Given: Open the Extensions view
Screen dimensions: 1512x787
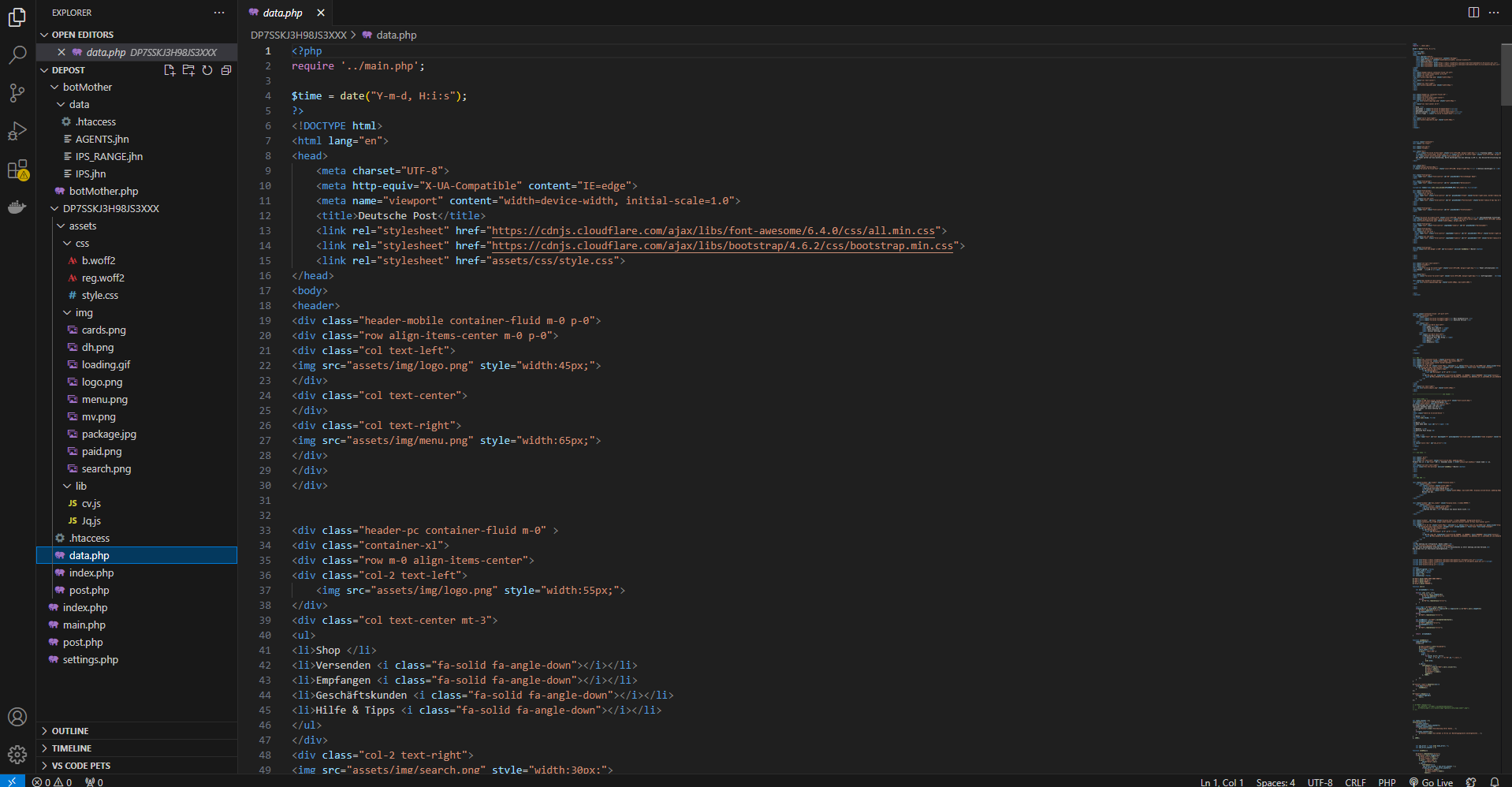Looking at the screenshot, I should click(x=17, y=170).
